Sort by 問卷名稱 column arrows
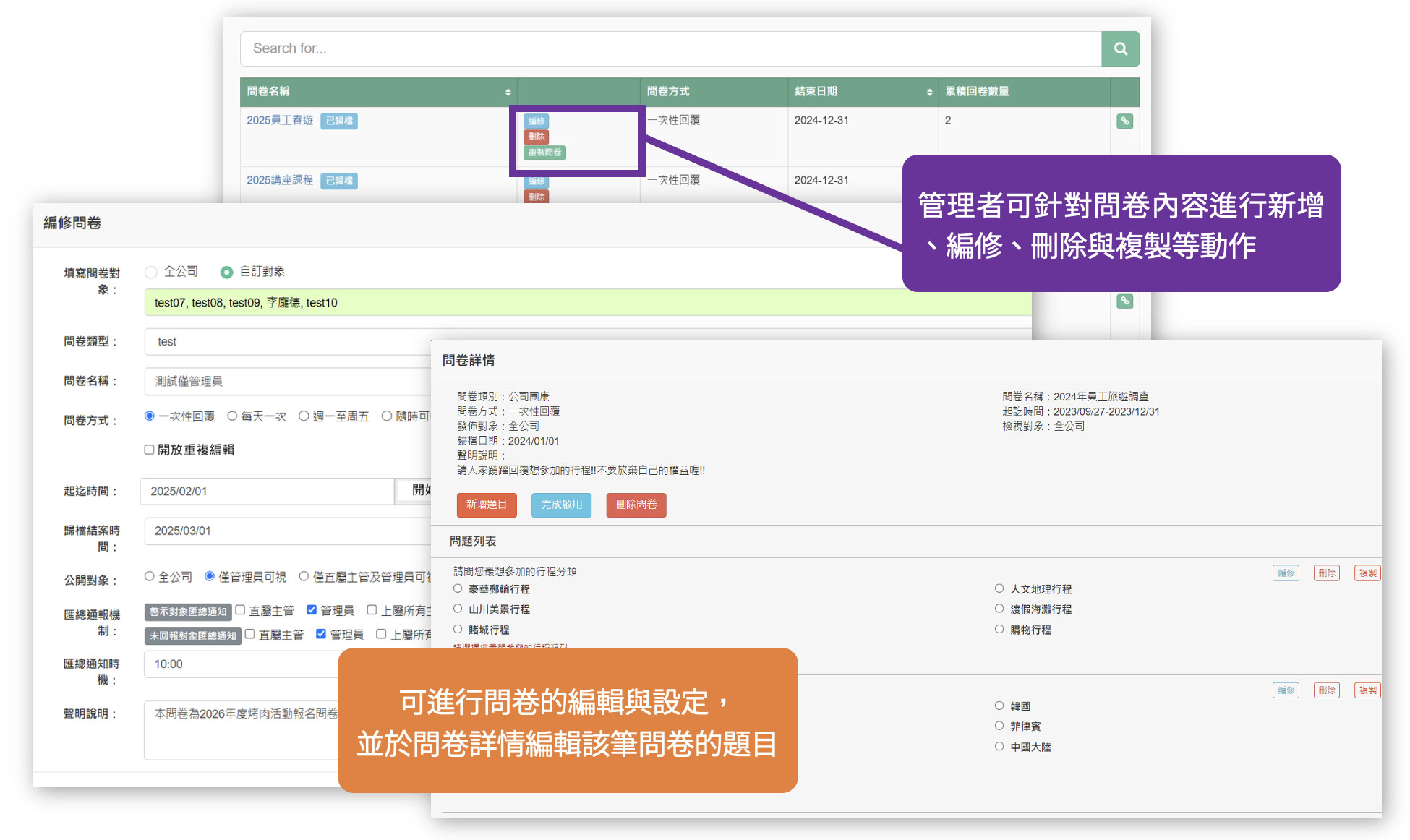The width and height of the screenshot is (1410, 840). 508,92
